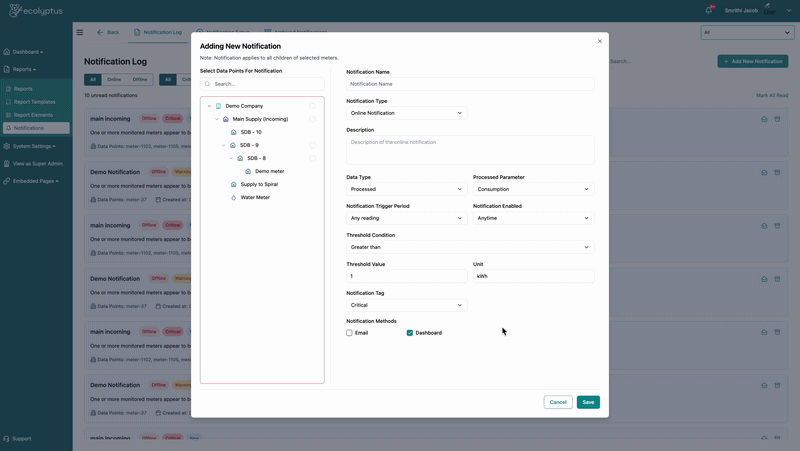Click the ecolyptus logo
This screenshot has width=800, height=451.
tap(36, 10)
